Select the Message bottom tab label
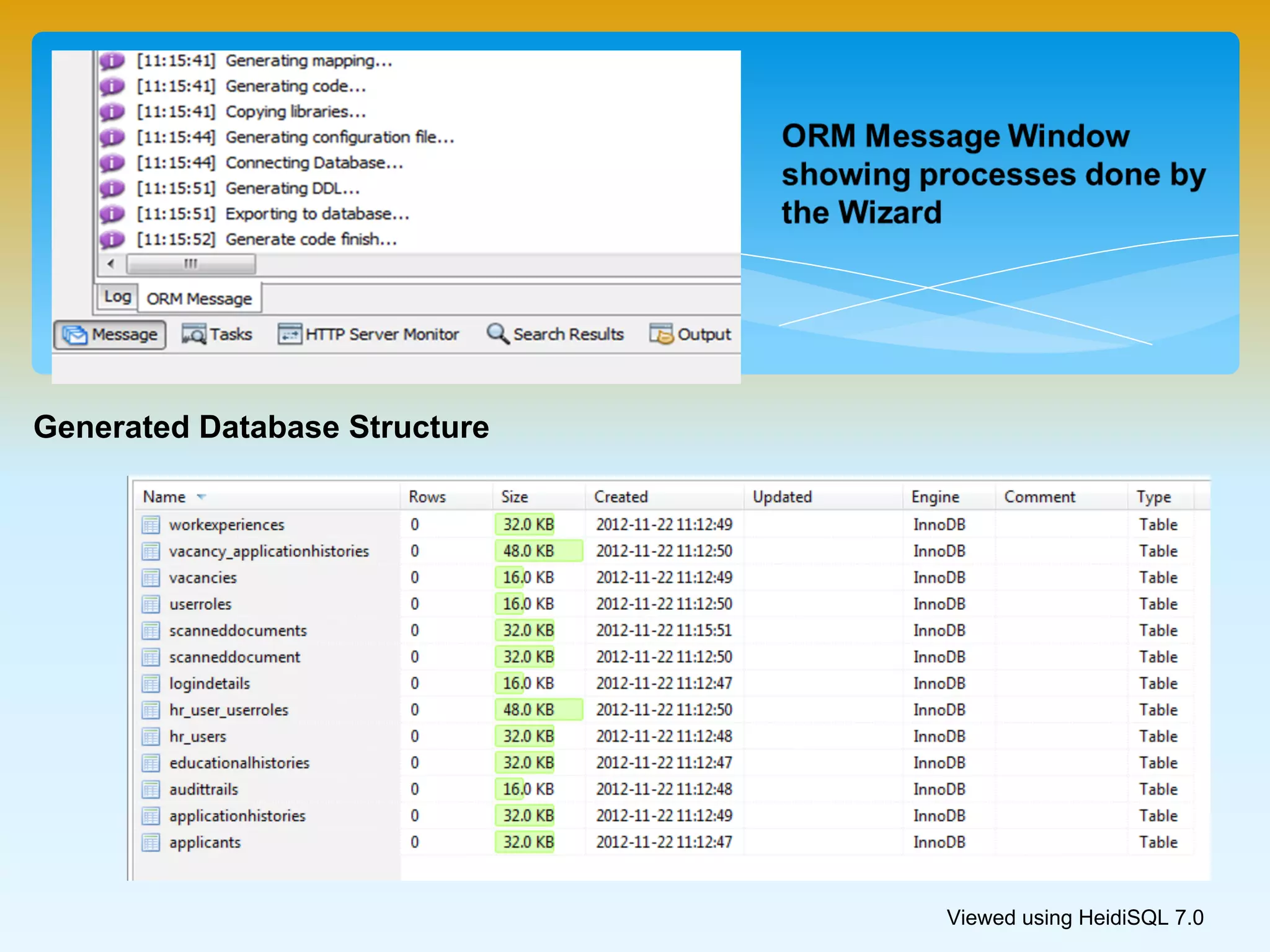Viewport: 1270px width, 952px height. [x=125, y=335]
